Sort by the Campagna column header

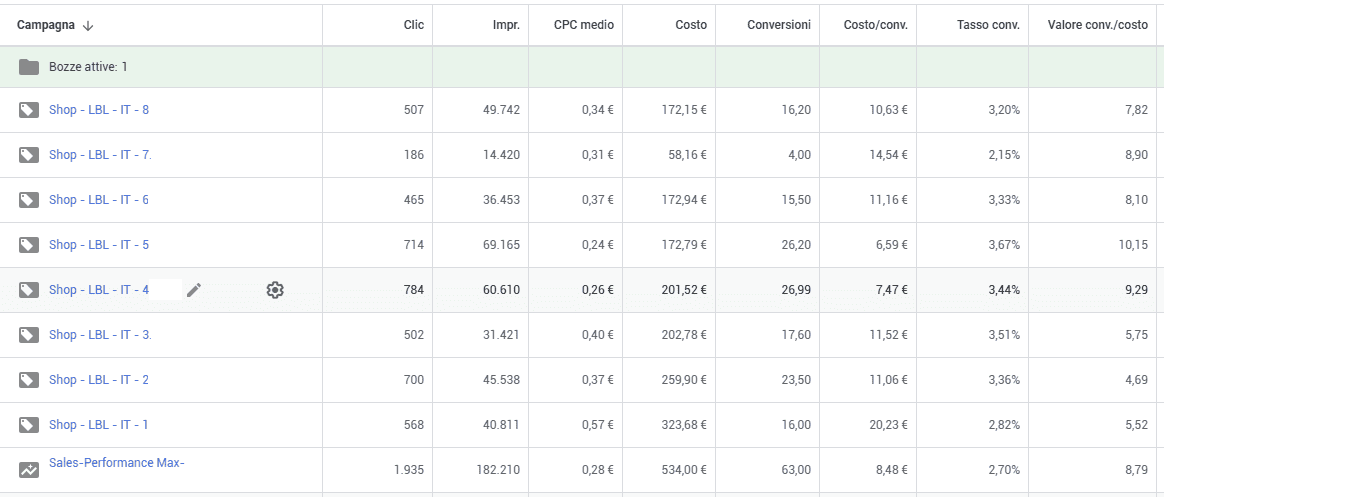point(47,25)
